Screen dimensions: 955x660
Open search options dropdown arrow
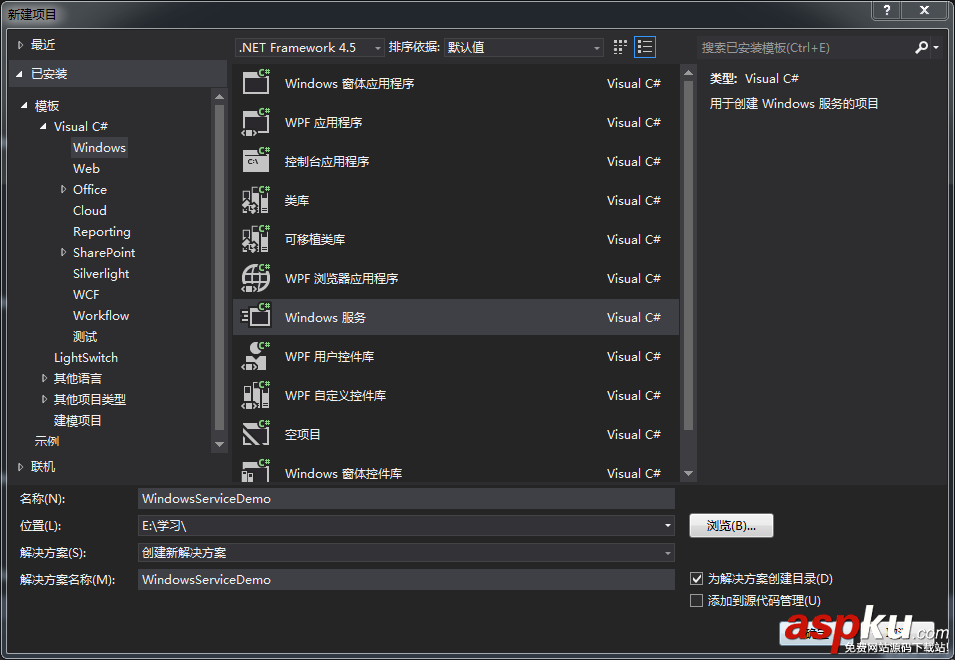click(x=936, y=47)
